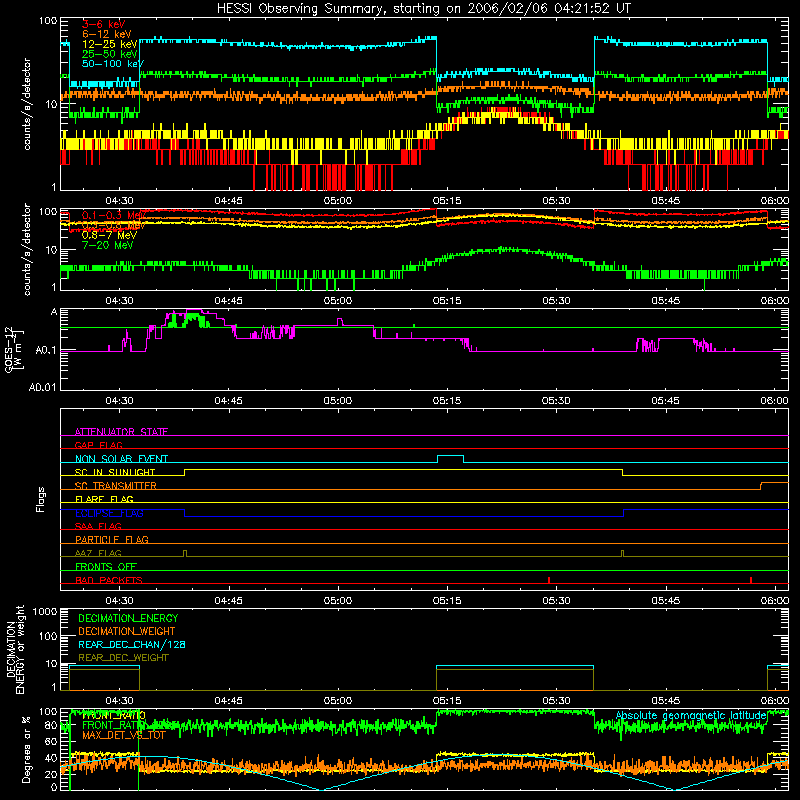Select the DECIMATION_ENERGY legend label

coord(128,618)
